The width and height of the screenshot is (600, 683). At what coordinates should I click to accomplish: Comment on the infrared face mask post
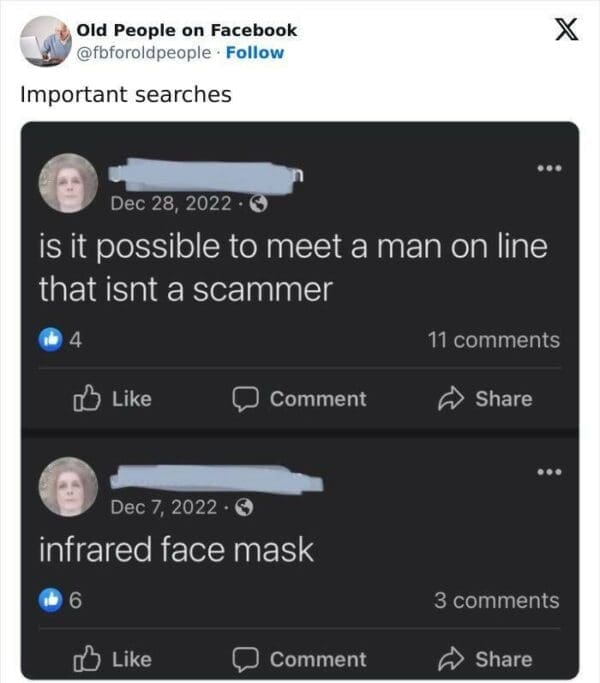pos(299,659)
